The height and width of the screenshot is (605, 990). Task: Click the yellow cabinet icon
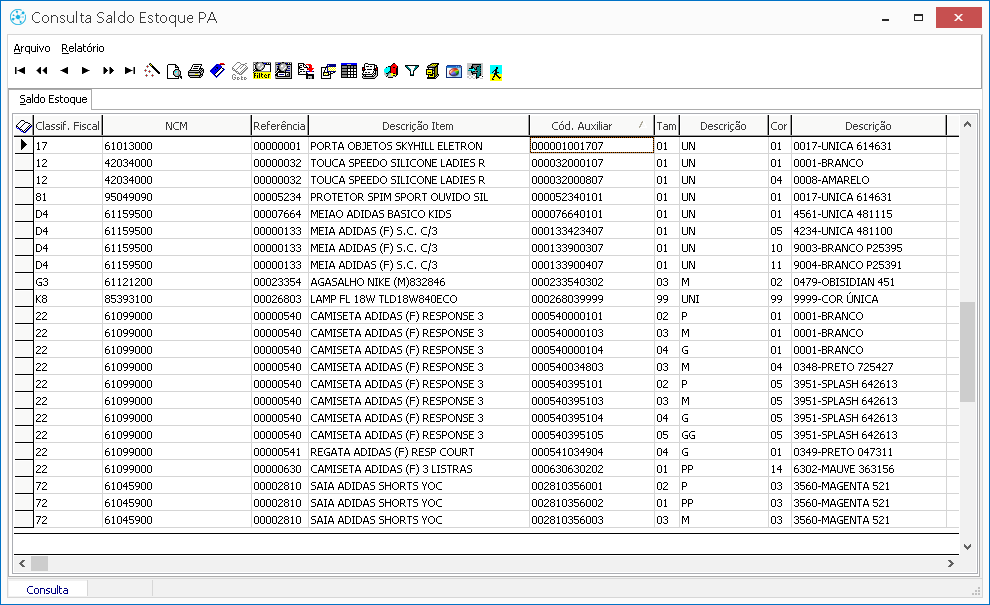432,71
